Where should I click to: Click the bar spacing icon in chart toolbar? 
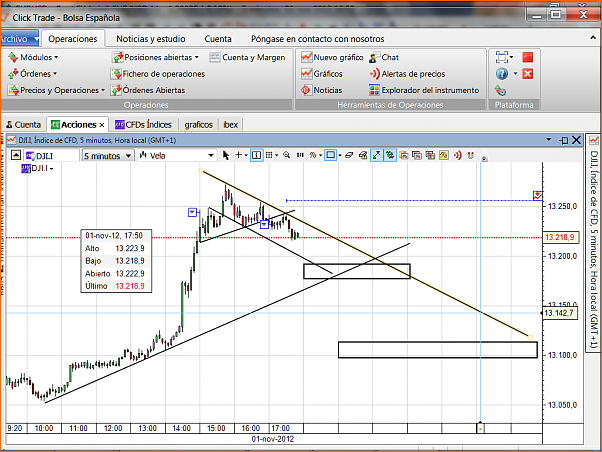tap(300, 155)
